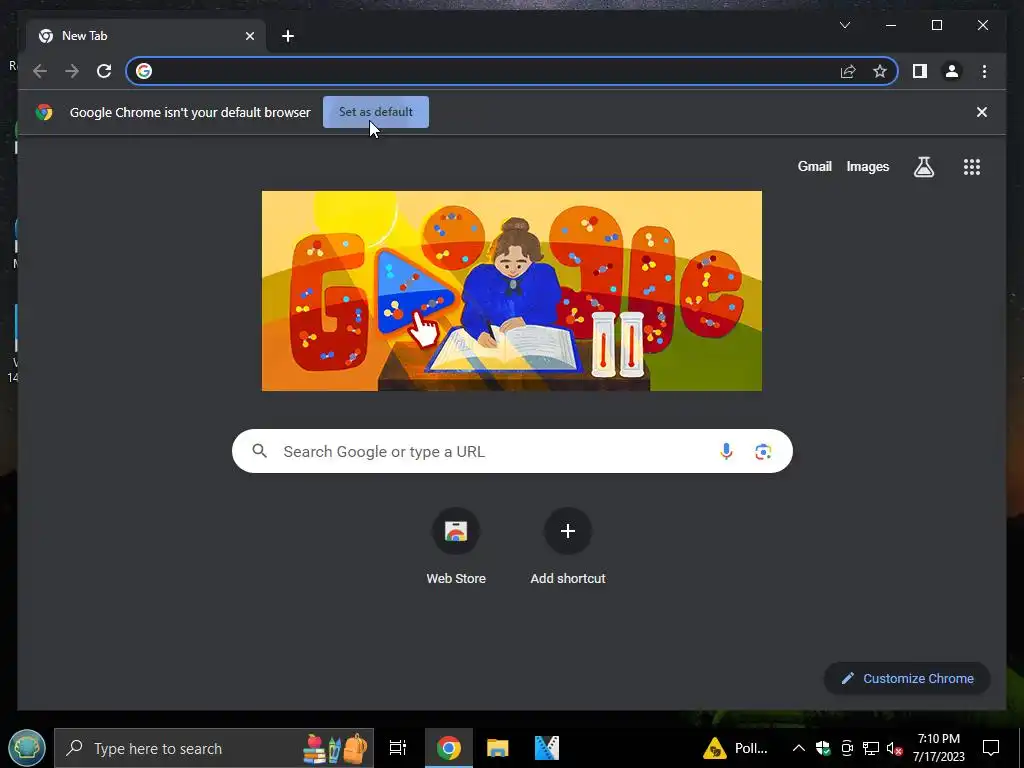Screen dimensions: 1024x768
Task: Click the muted volume tray icon
Action: tap(895, 748)
